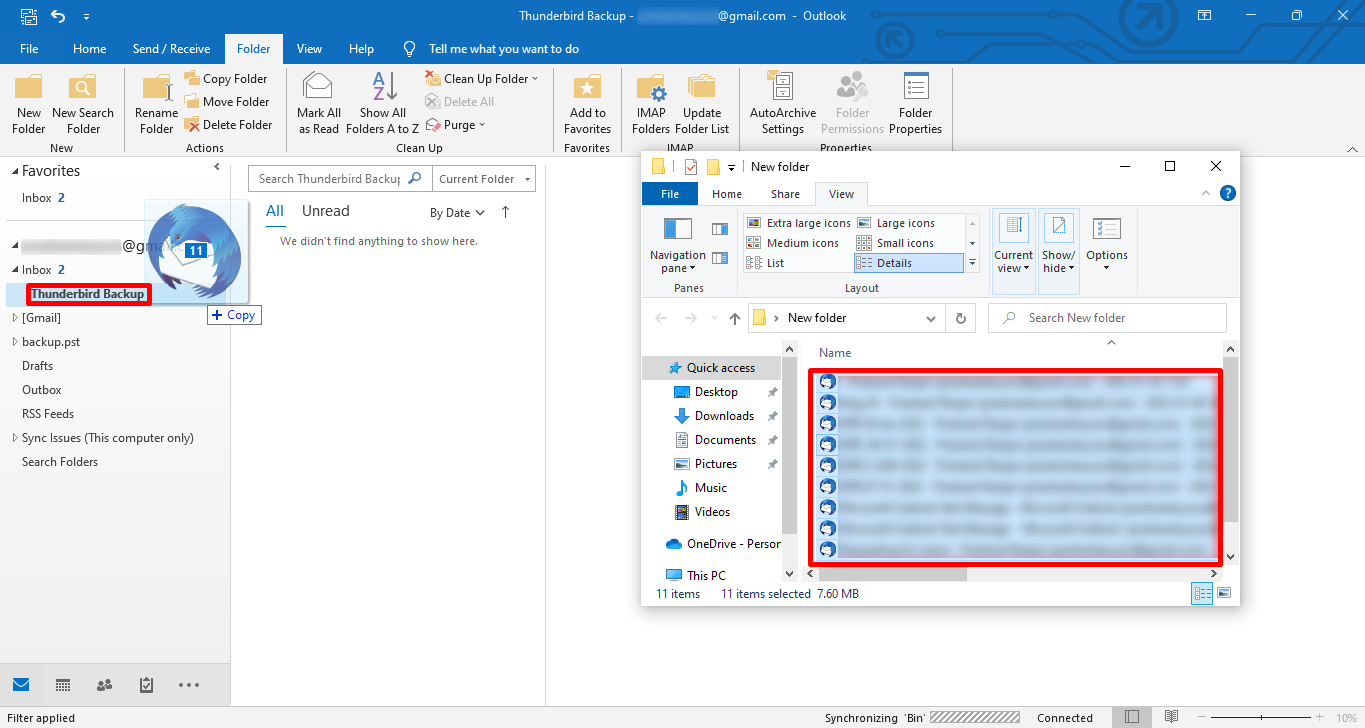Screen dimensions: 1365x728
Task: Collapse the Favorites section
Action: pos(15,172)
